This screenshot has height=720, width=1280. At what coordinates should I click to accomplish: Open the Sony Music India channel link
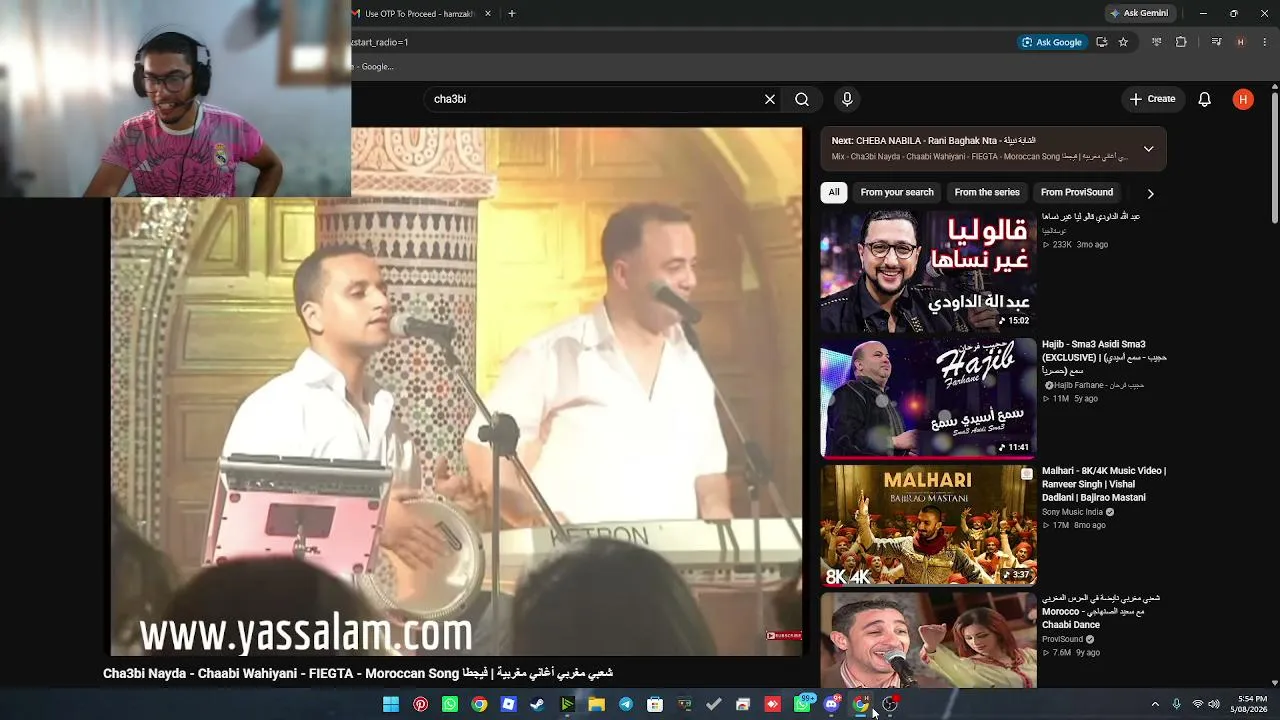1073,512
